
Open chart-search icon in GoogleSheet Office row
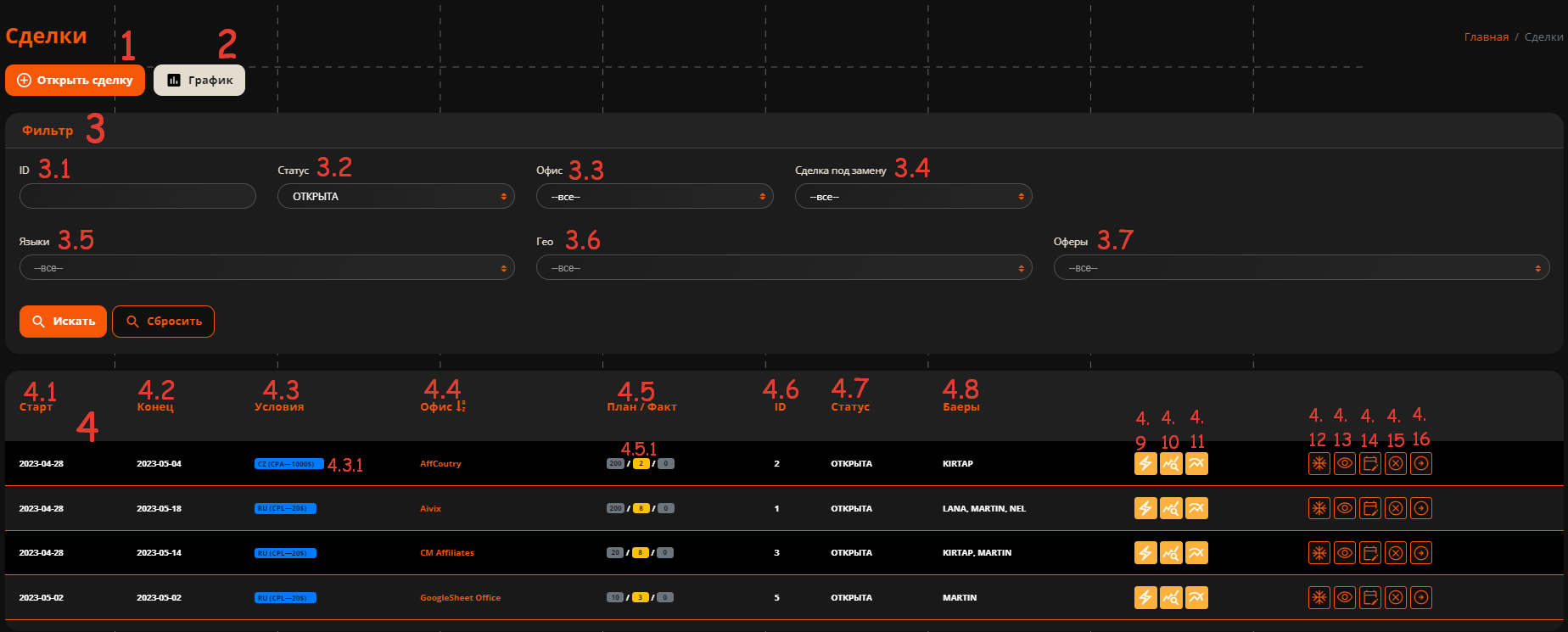(x=1171, y=597)
